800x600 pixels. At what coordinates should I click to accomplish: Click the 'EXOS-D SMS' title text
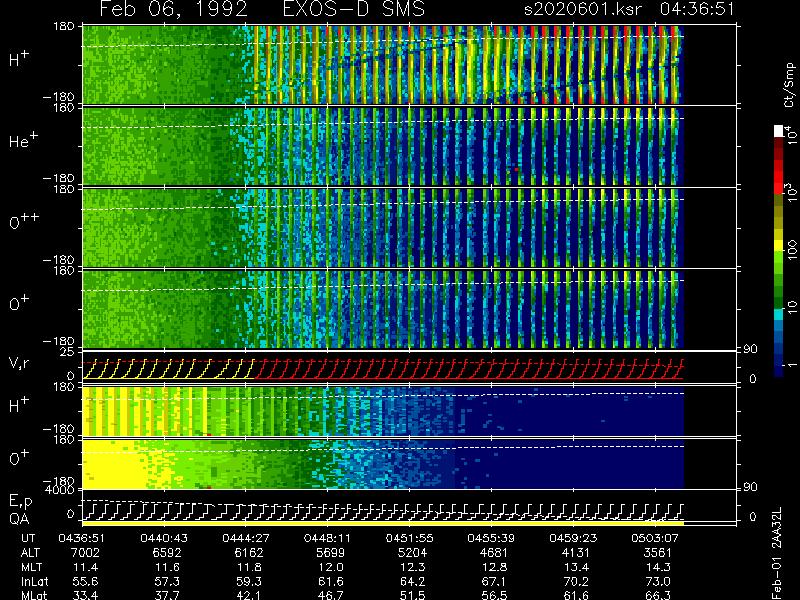(x=354, y=9)
